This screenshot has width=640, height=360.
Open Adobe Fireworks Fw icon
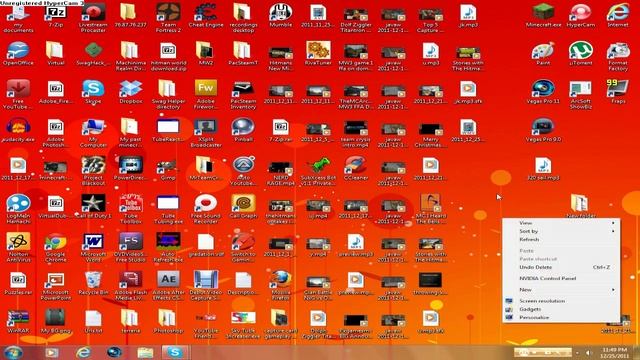pyautogui.click(x=206, y=89)
